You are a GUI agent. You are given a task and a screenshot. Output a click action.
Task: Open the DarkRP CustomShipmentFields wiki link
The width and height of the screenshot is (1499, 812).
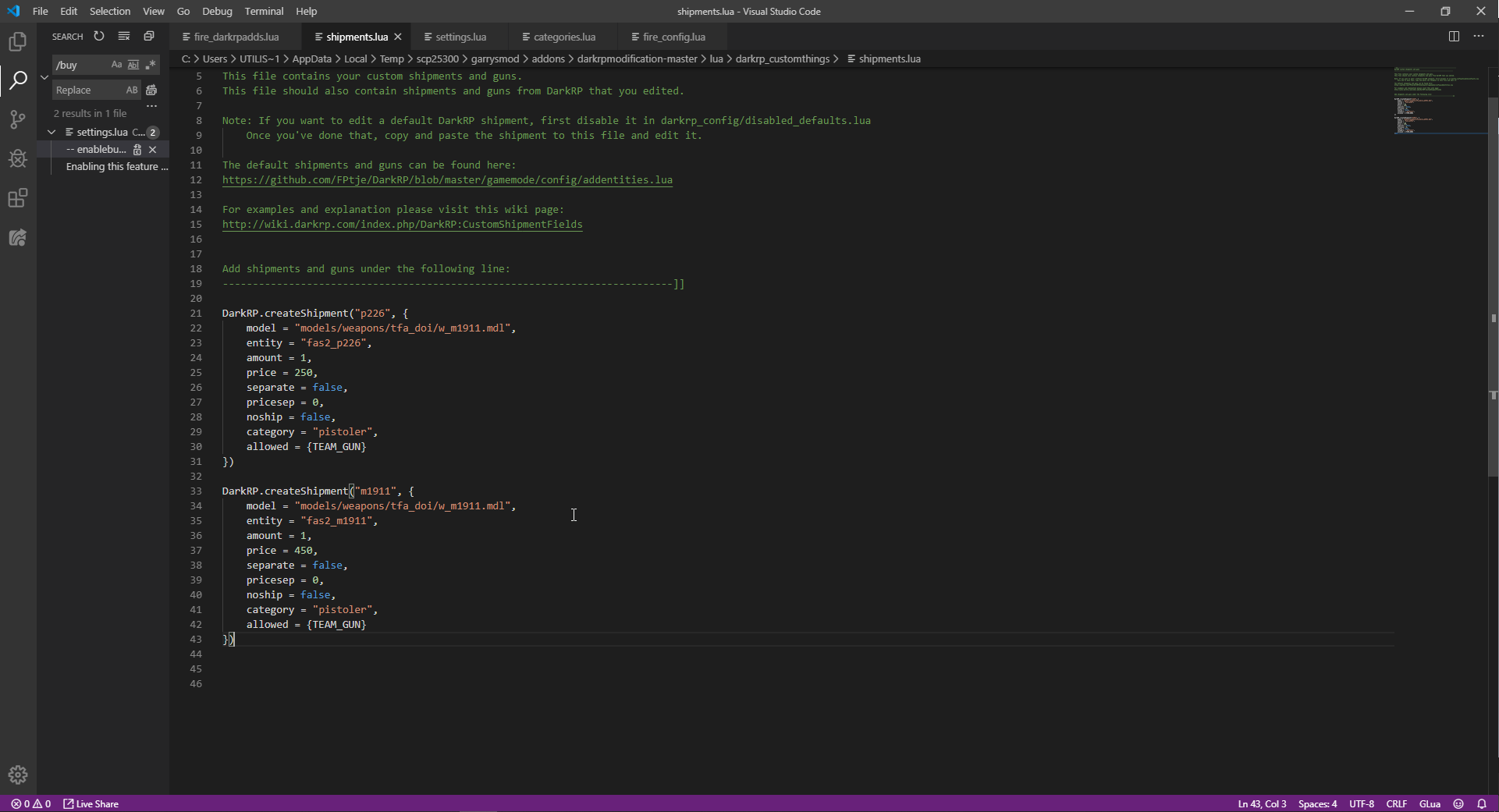(402, 225)
